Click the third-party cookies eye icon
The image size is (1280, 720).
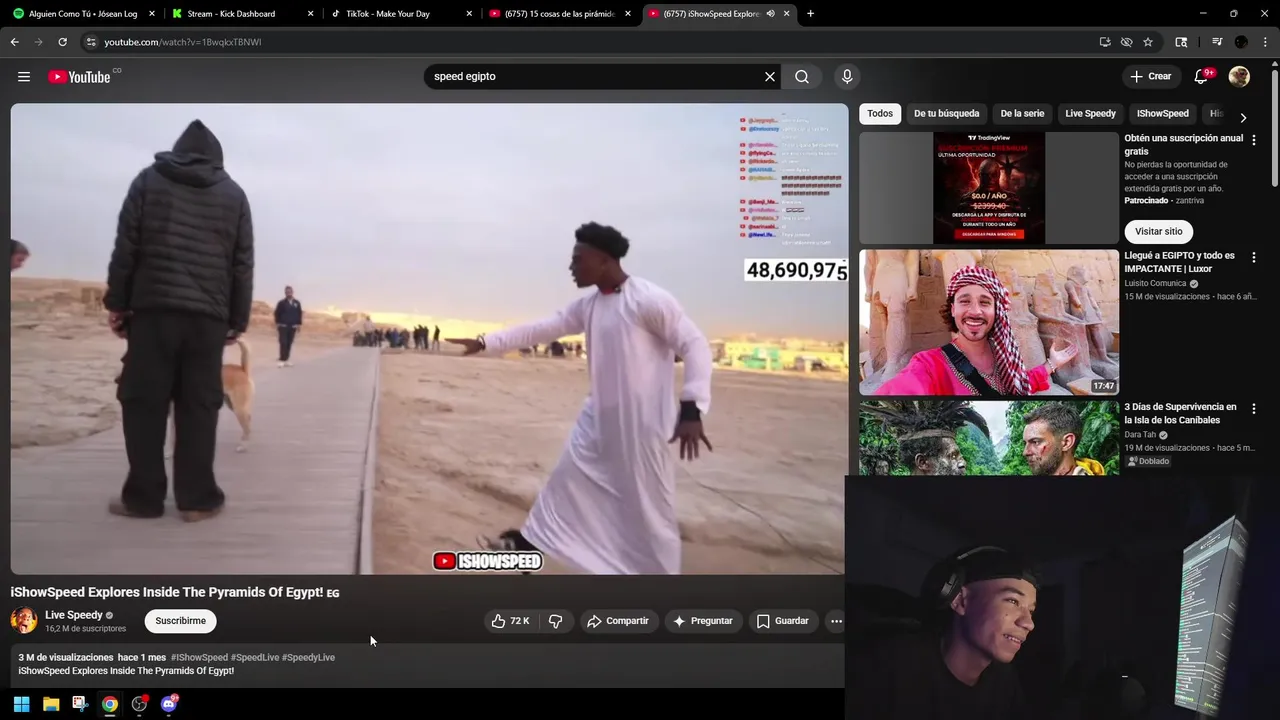pyautogui.click(x=1127, y=42)
